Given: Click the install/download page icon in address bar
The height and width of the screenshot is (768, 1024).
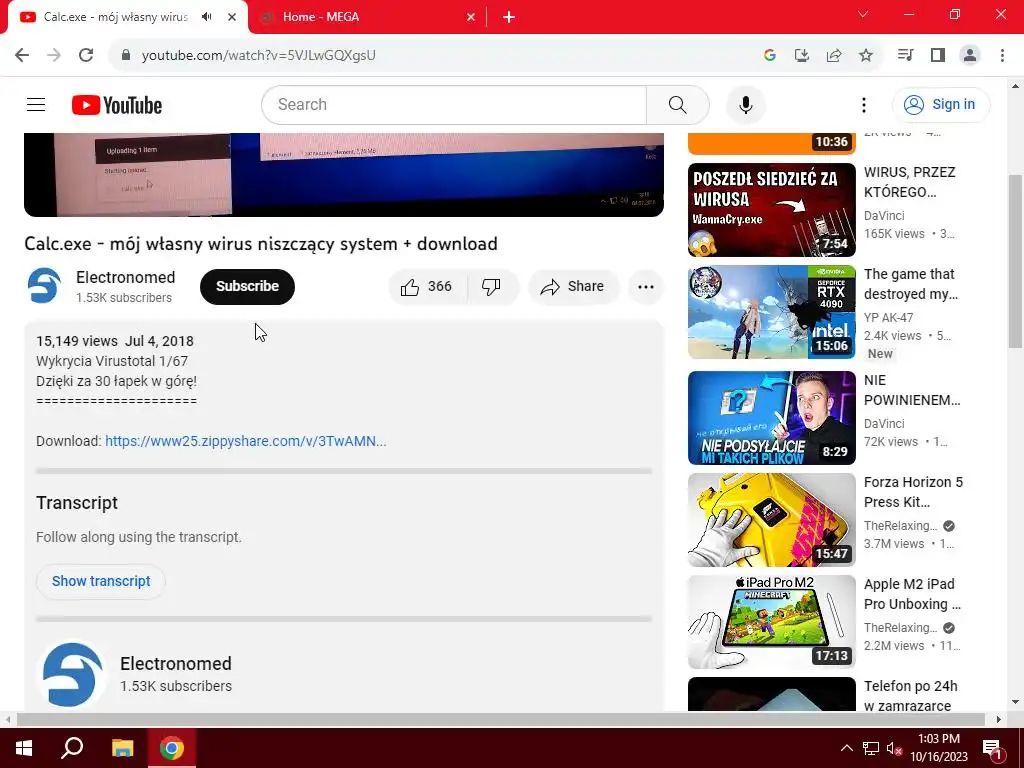Looking at the screenshot, I should coord(801,56).
